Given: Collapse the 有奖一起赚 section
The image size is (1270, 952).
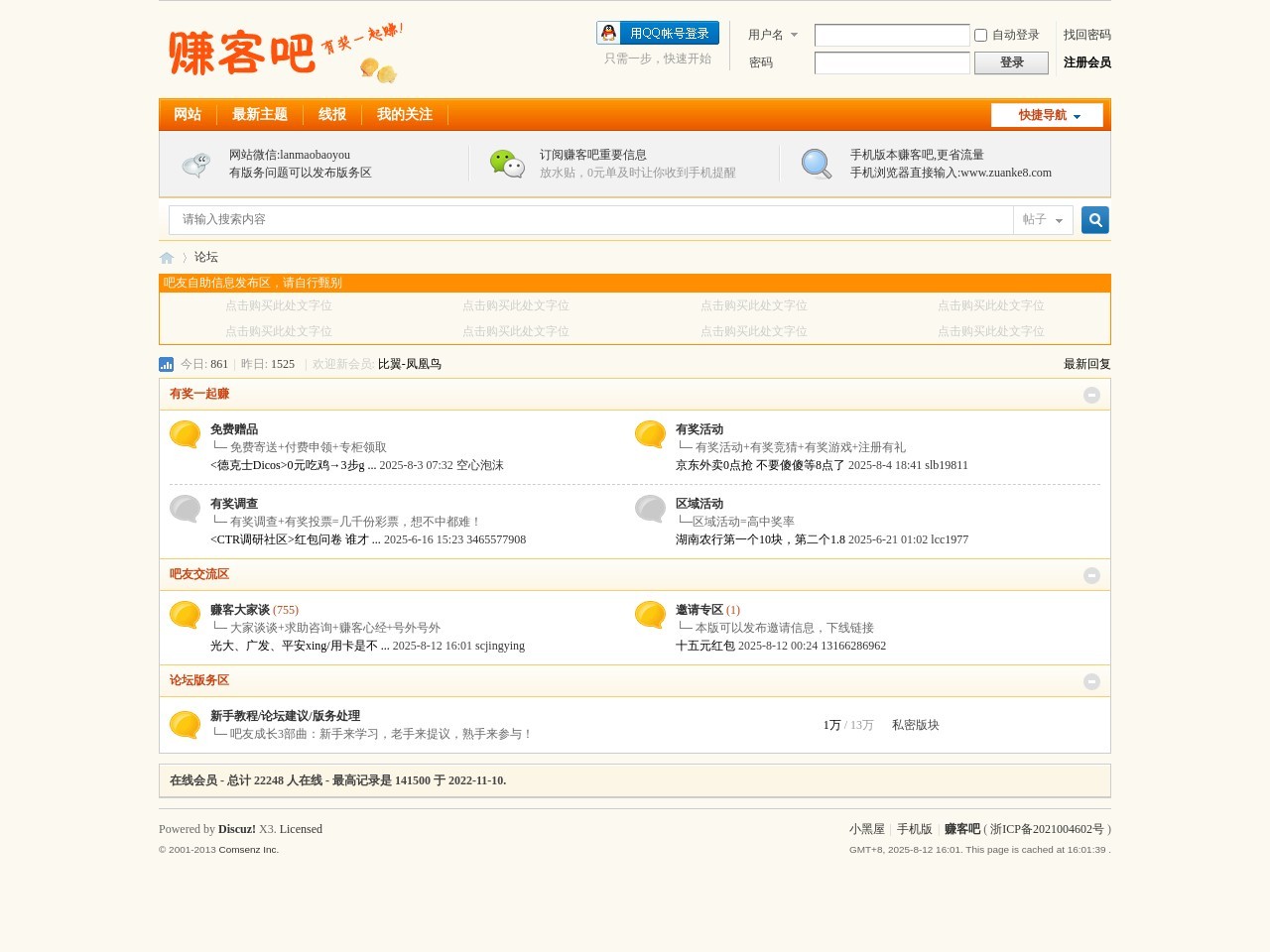Looking at the screenshot, I should click(1091, 395).
